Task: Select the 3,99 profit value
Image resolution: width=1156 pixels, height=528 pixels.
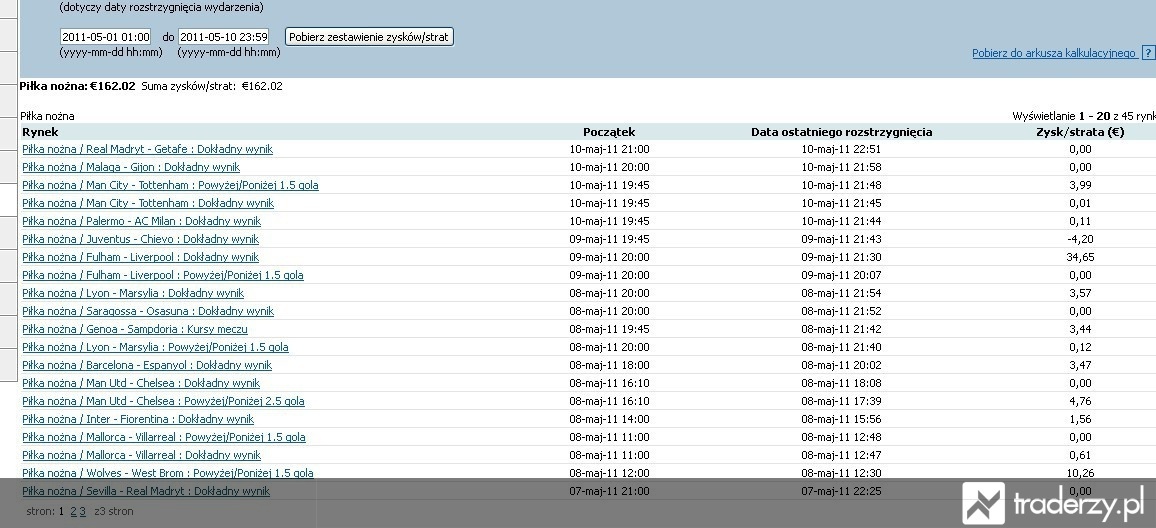Action: coord(1080,185)
